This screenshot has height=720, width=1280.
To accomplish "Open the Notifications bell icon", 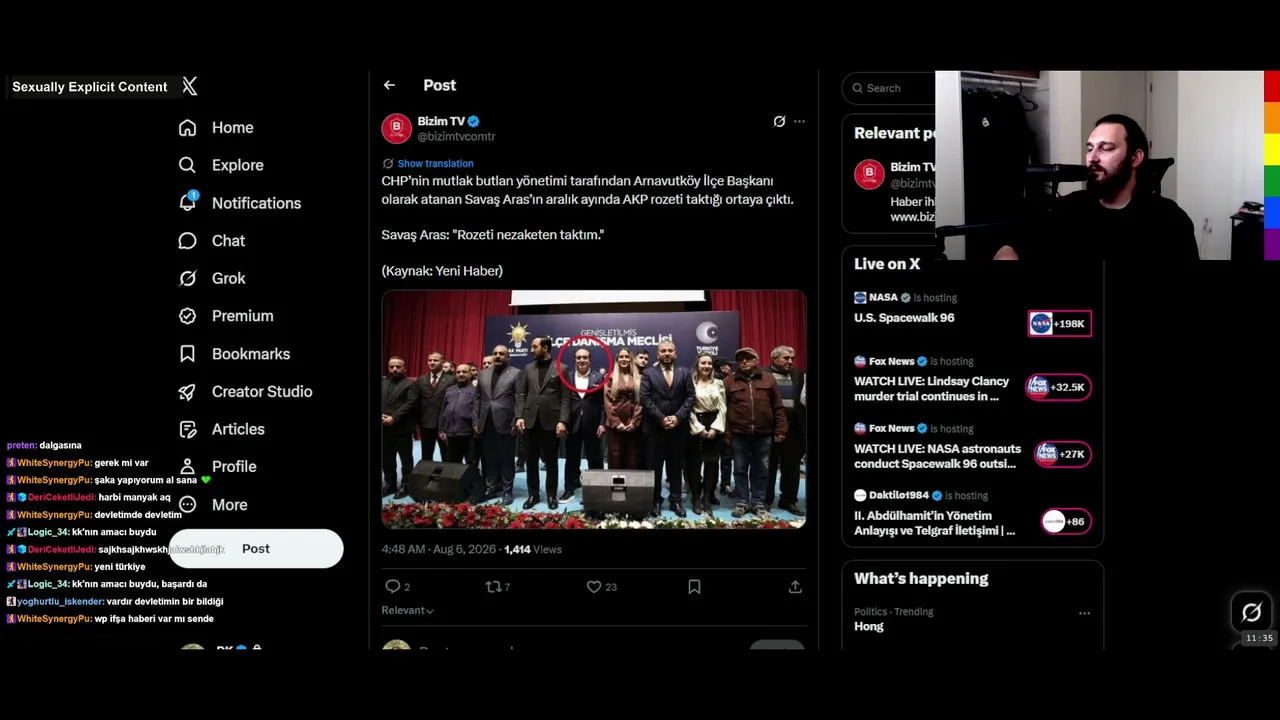I will (x=187, y=202).
